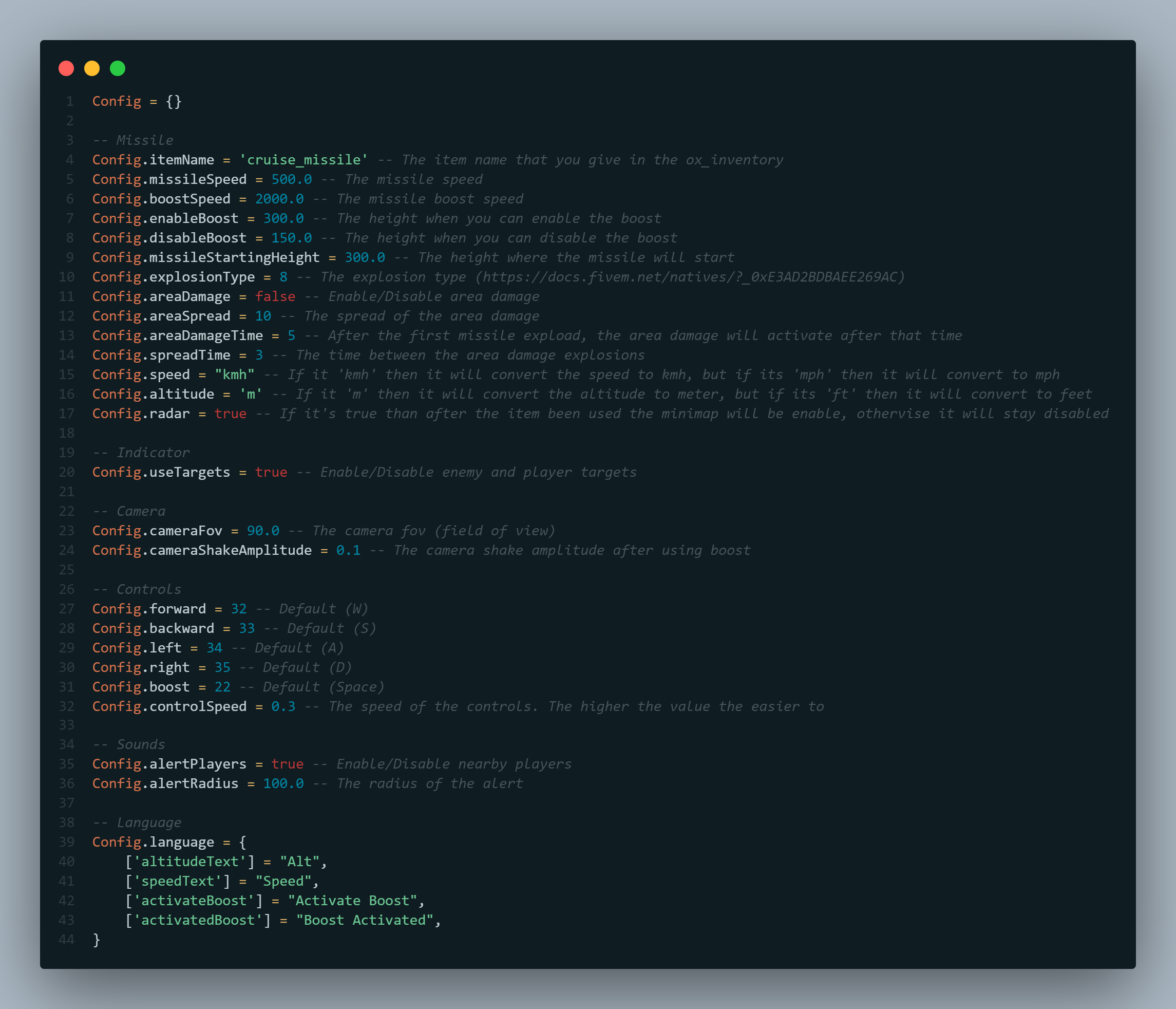1176x1009 pixels.
Task: Click the green maximize window dot
Action: coord(118,69)
